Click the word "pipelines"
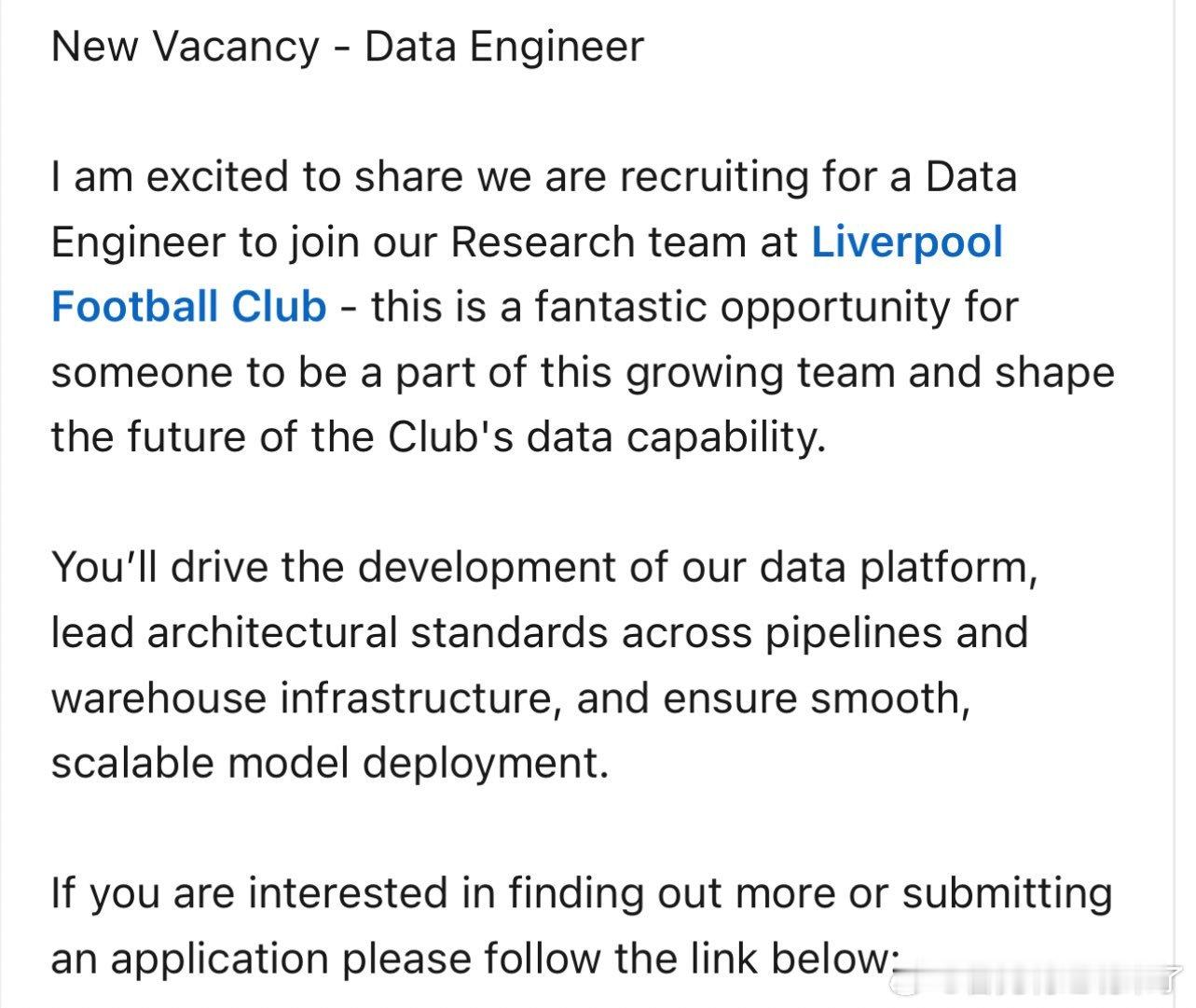 point(853,632)
